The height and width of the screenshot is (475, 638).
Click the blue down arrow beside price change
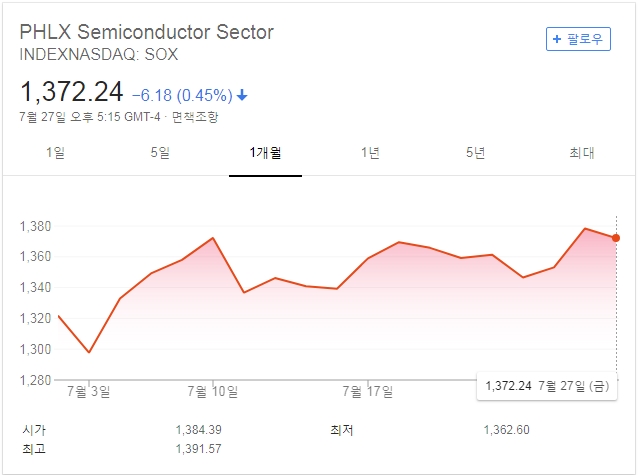tap(242, 95)
